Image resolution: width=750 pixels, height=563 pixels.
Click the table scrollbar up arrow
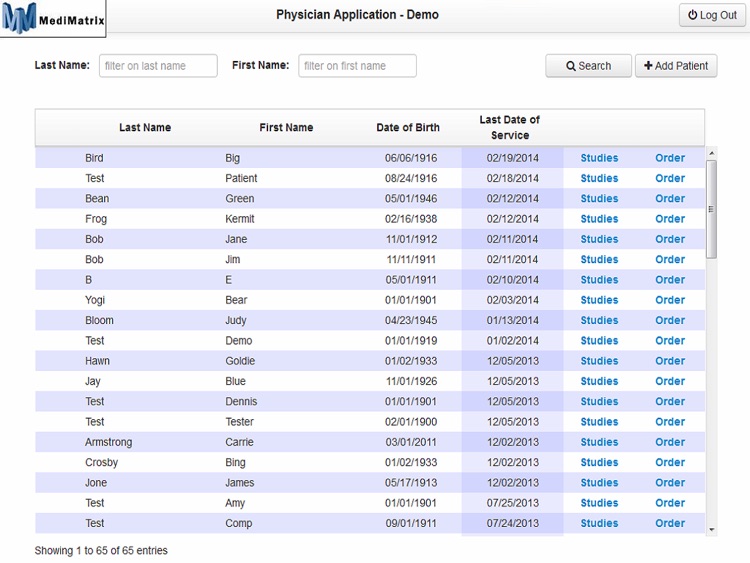coord(712,153)
